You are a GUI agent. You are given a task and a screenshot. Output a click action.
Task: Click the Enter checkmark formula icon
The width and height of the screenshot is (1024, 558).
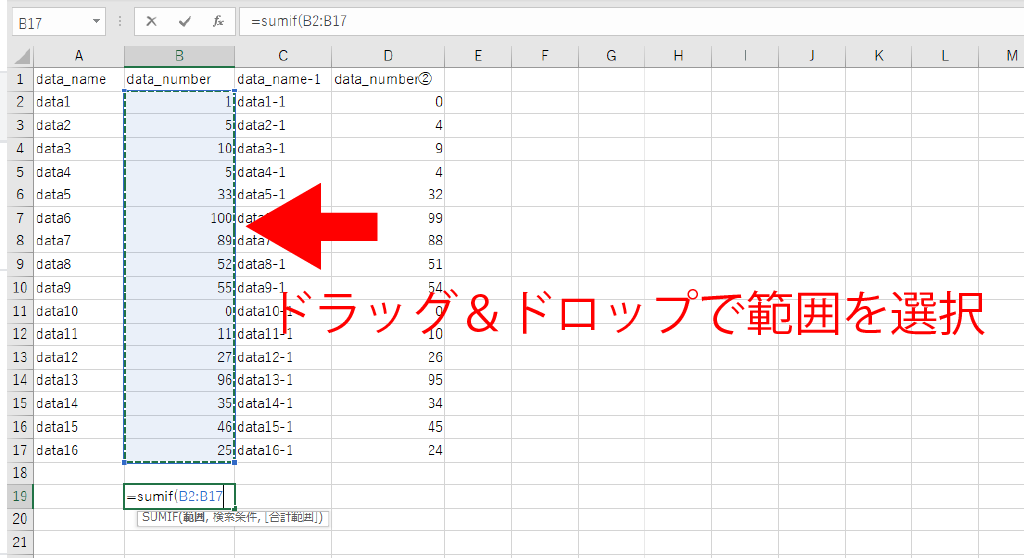[x=184, y=21]
